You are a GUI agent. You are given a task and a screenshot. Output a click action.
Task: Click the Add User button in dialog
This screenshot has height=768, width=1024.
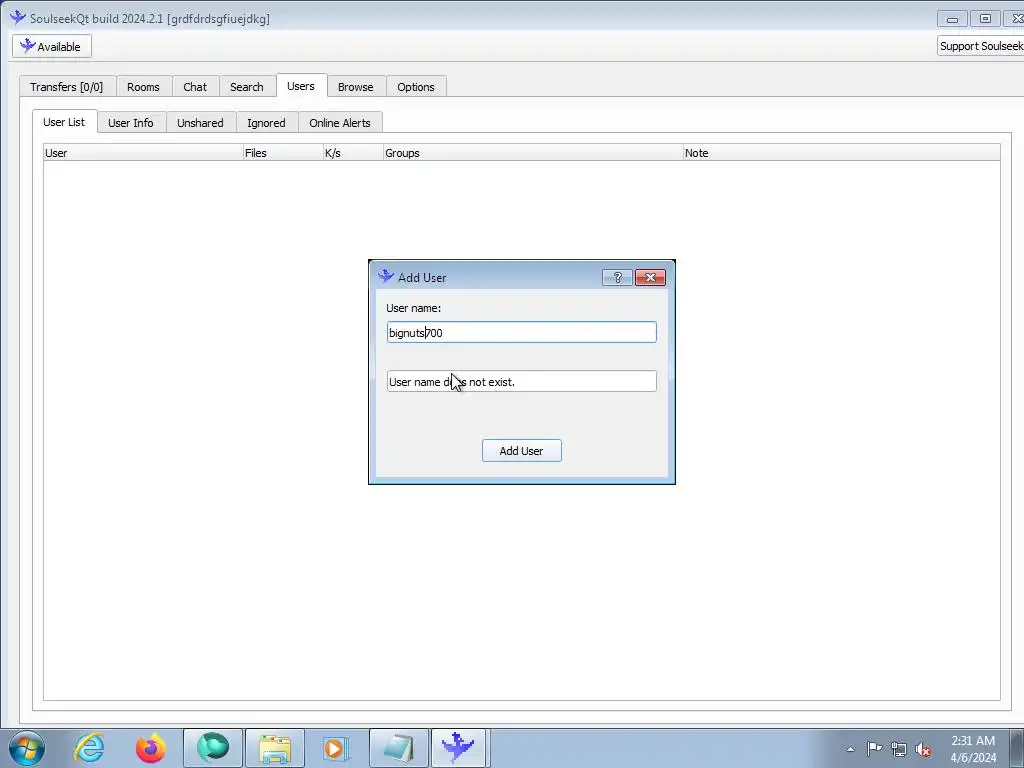tap(521, 451)
